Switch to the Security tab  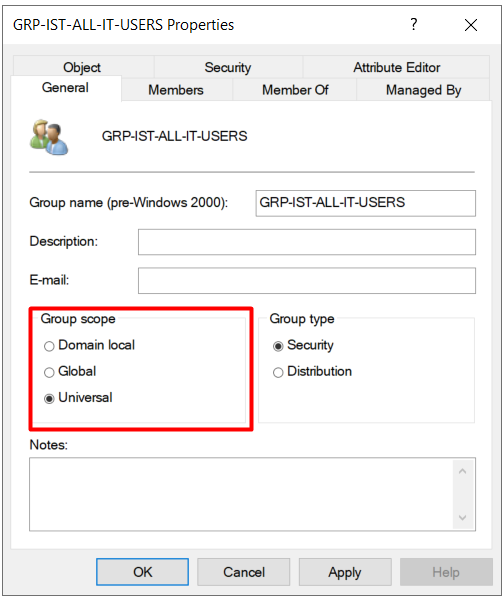228,68
